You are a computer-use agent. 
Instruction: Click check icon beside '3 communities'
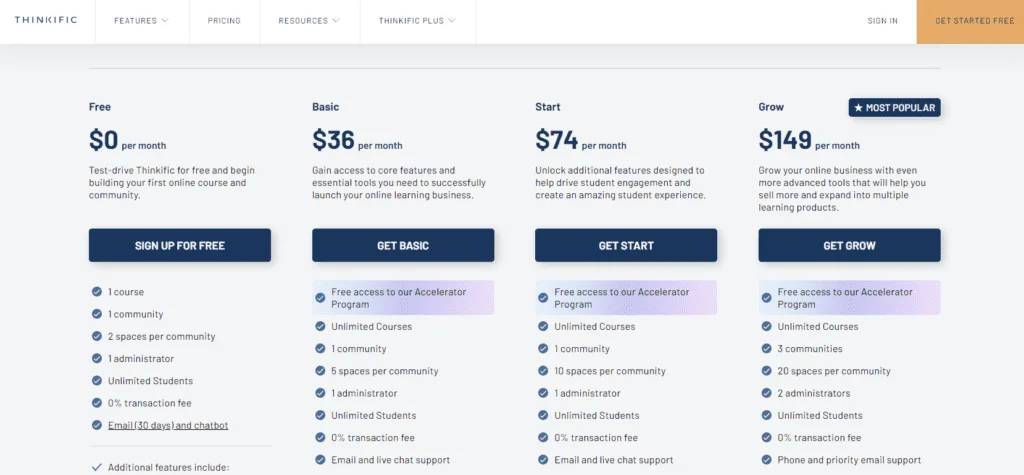click(766, 349)
